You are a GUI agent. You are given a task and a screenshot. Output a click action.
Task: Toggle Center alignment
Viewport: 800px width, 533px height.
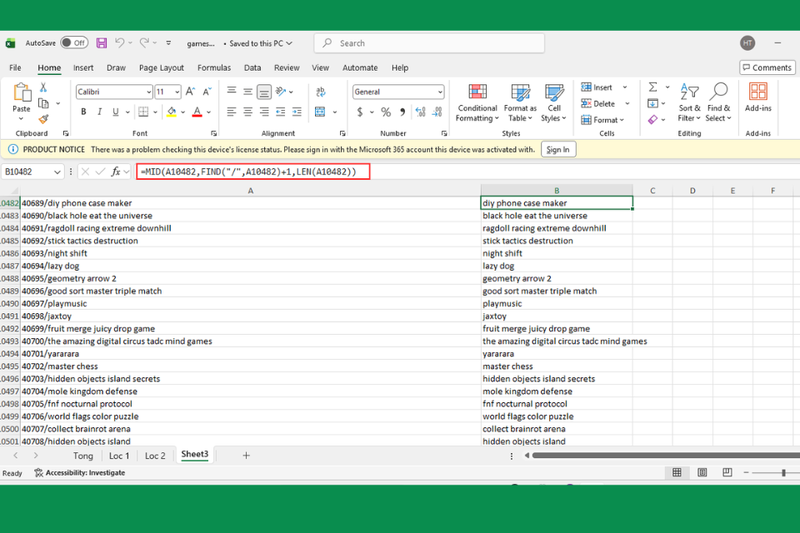coord(247,112)
